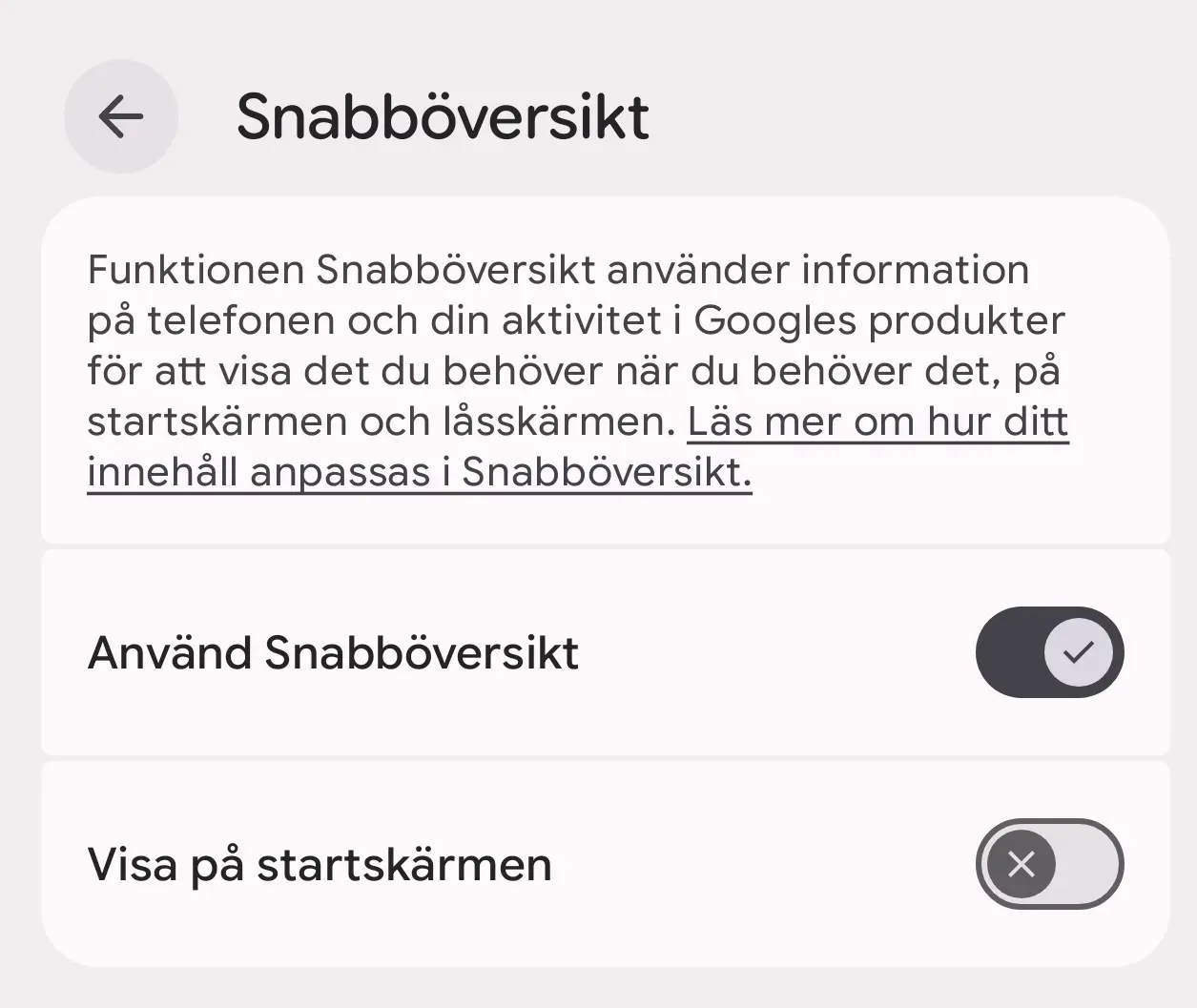The width and height of the screenshot is (1197, 1008).
Task: Tap the back arrow icon
Action: [x=120, y=117]
